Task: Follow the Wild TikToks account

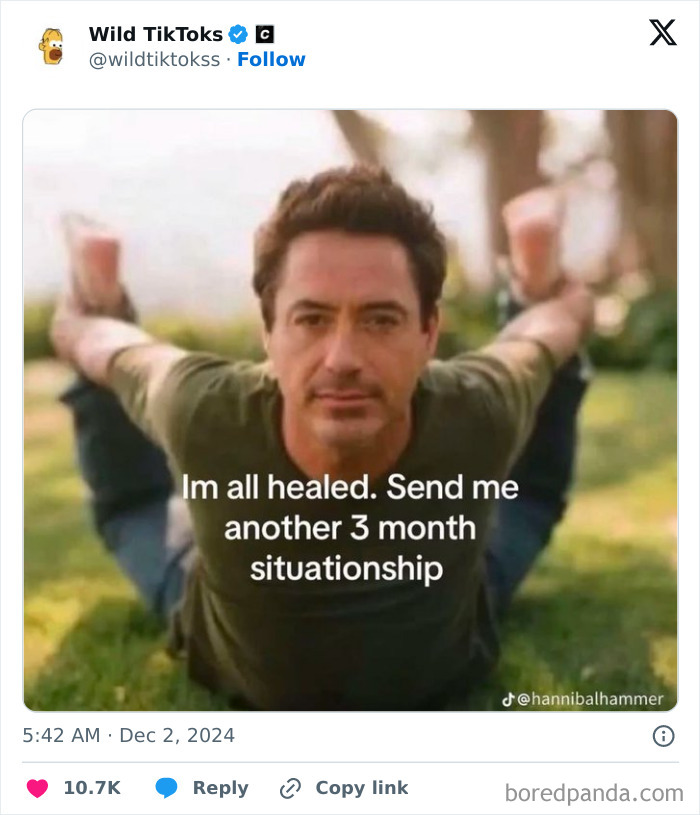Action: (x=271, y=59)
